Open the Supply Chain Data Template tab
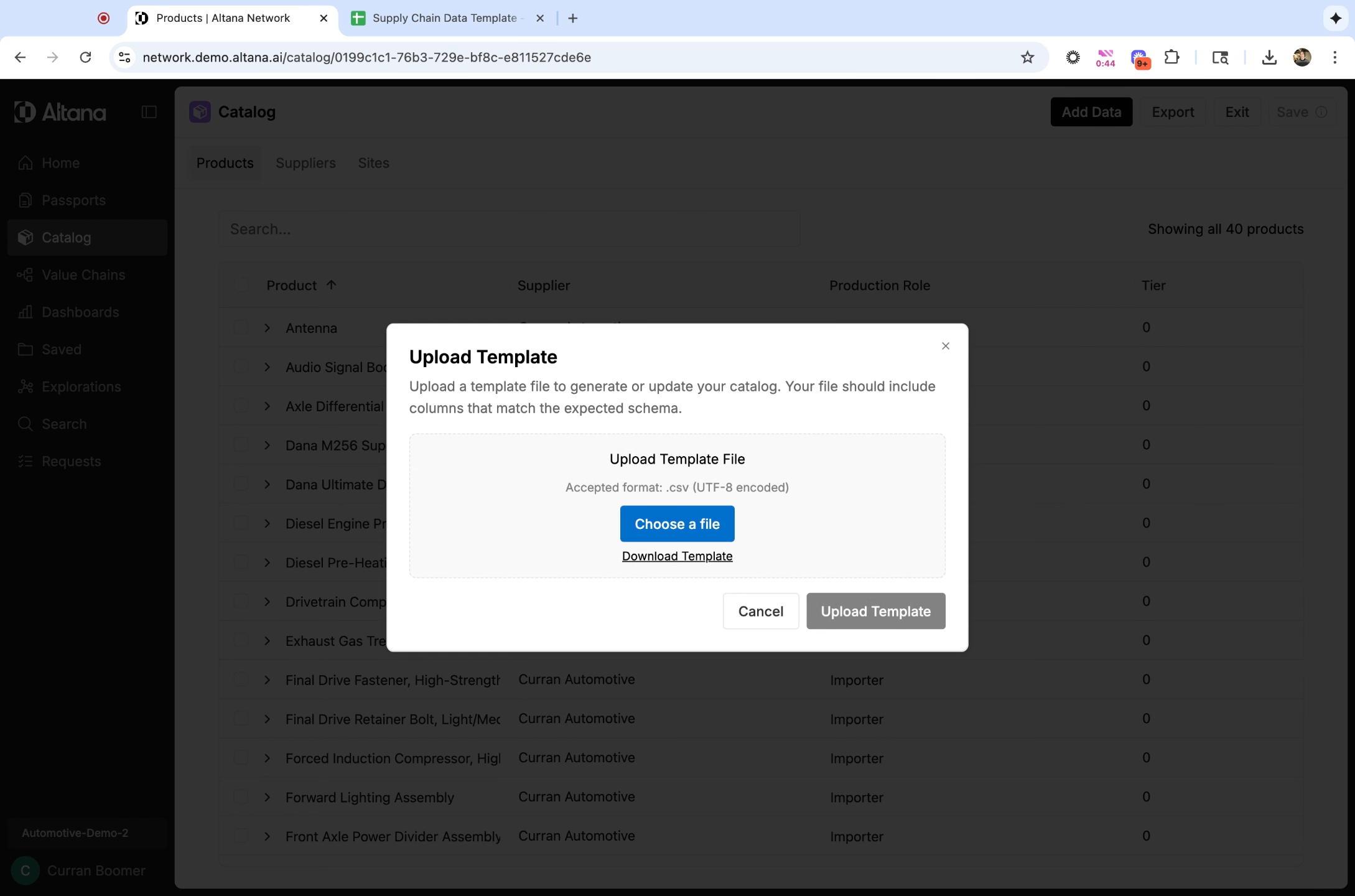 coord(444,18)
